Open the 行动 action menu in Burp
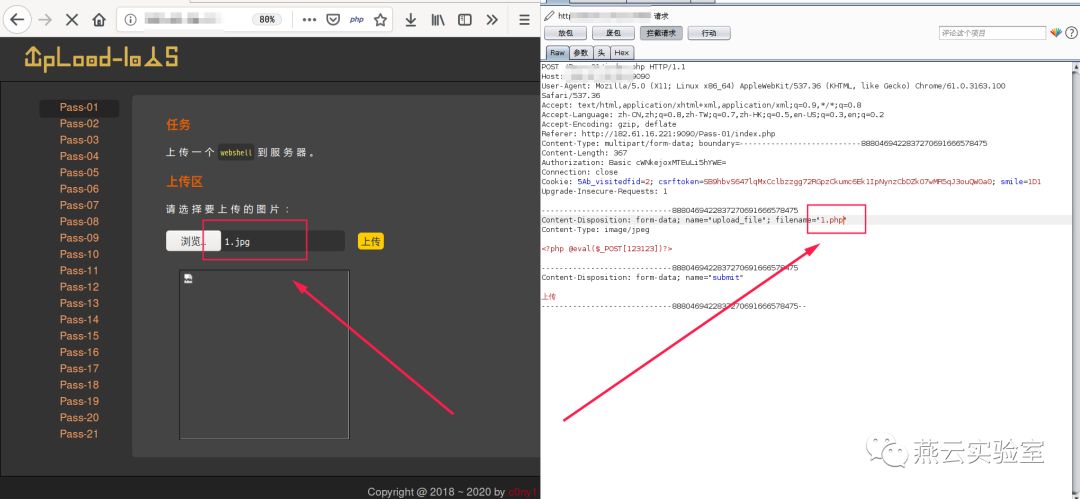This screenshot has width=1080, height=499. pos(708,33)
